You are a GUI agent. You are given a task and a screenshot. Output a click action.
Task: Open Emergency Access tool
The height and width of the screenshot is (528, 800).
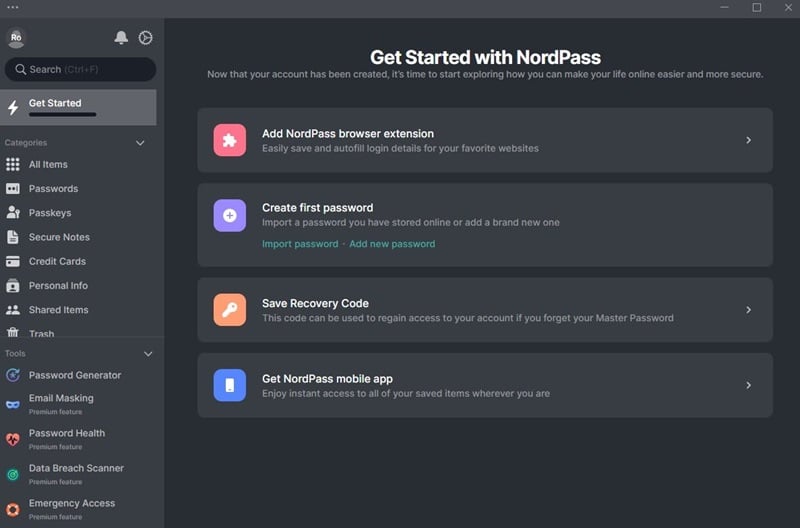(72, 509)
